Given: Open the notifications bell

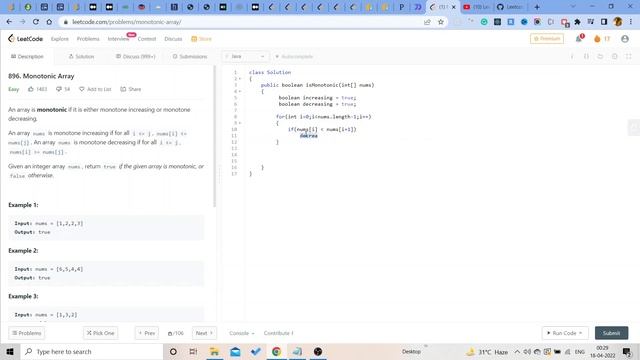Looking at the screenshot, I should (579, 39).
